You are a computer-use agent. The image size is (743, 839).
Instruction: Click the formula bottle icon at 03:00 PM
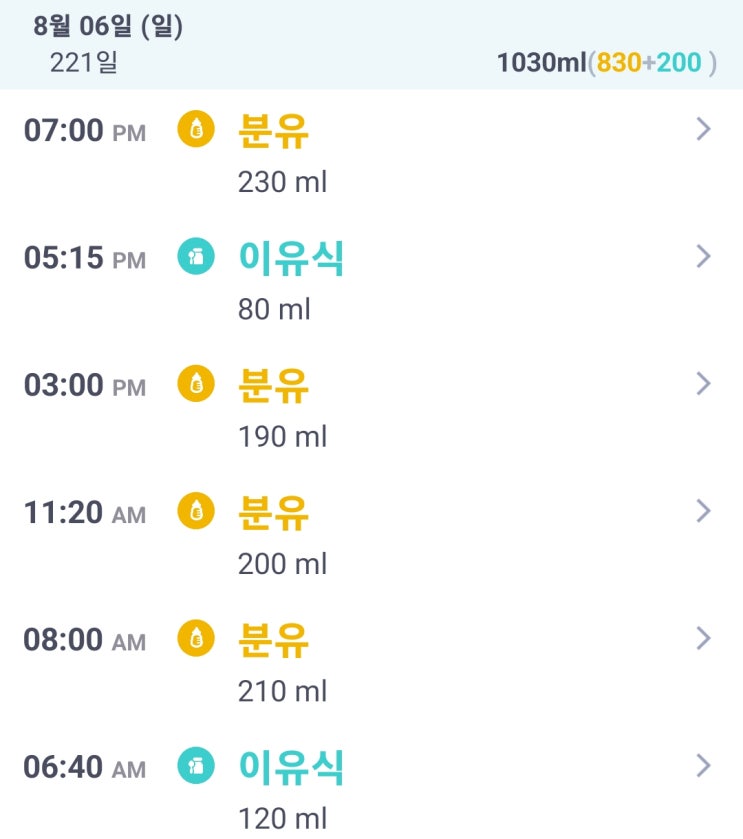[x=196, y=385]
